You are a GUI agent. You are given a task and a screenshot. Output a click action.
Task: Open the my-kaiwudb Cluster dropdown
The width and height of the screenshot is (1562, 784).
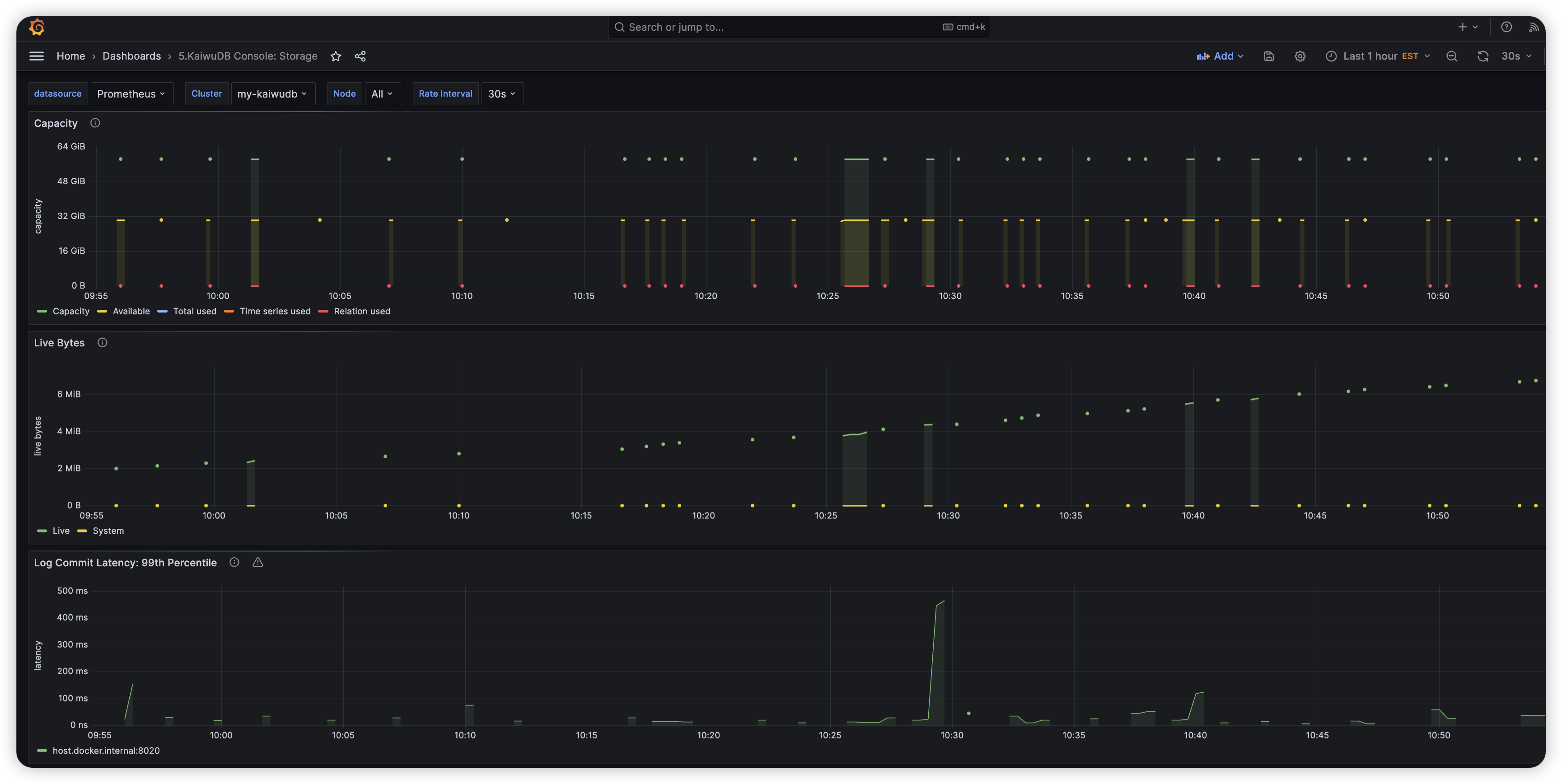(x=272, y=94)
